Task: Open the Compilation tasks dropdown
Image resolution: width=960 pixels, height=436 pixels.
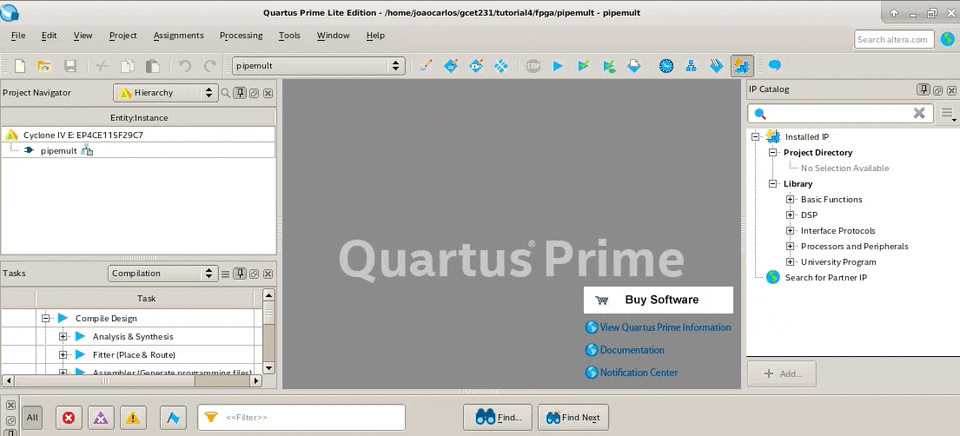Action: coord(163,274)
